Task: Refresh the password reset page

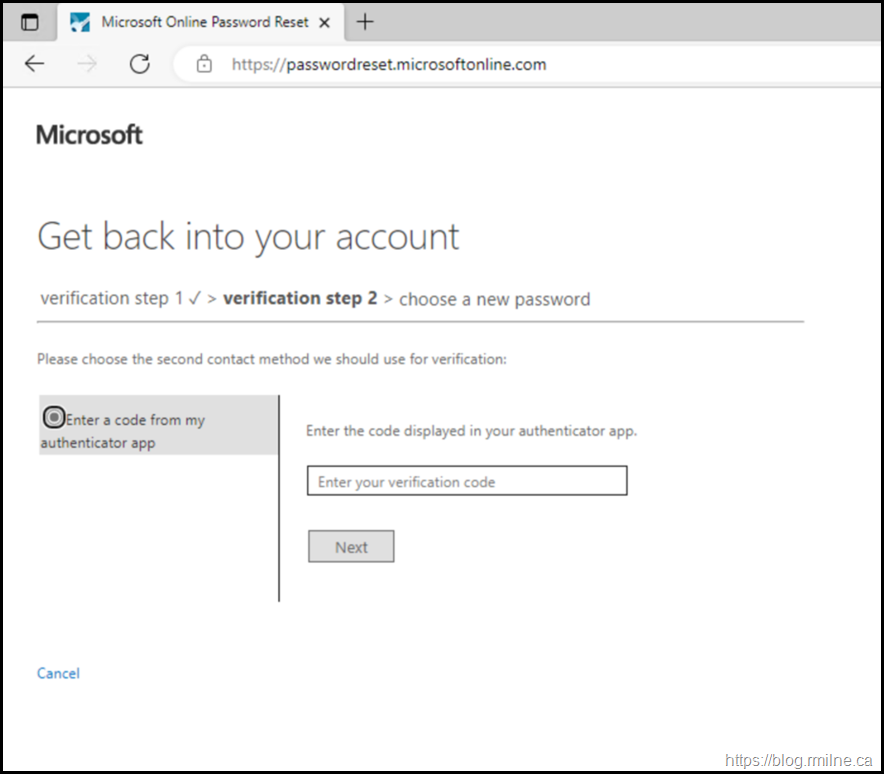Action: click(140, 64)
